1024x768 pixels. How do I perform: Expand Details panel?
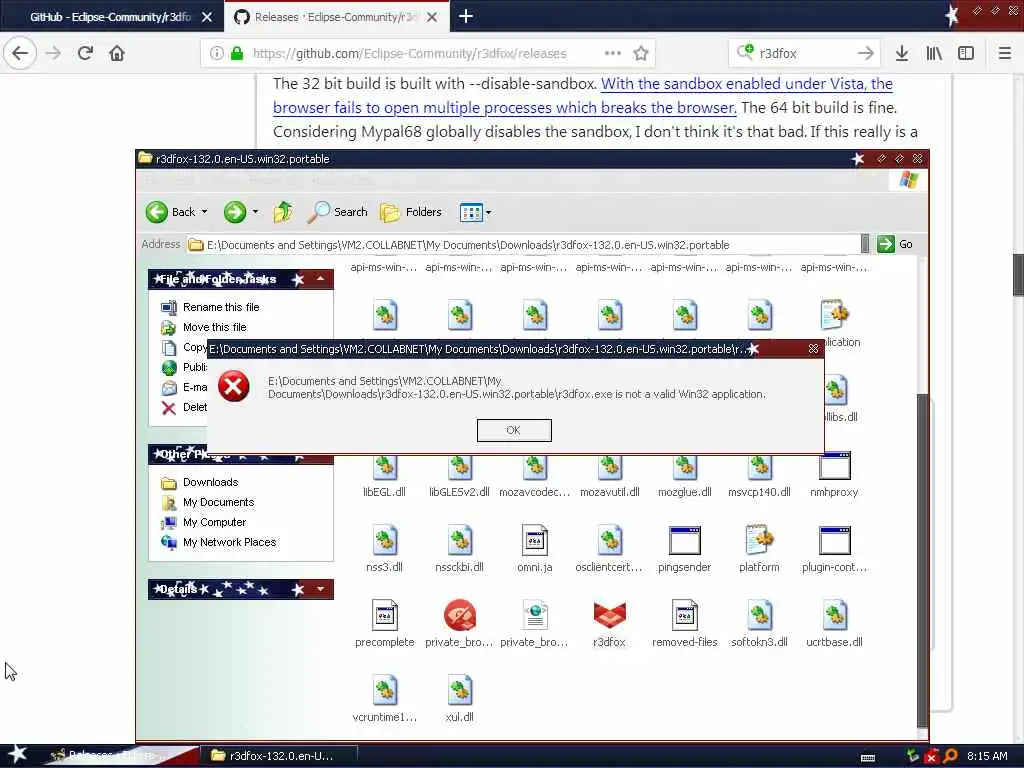coord(320,589)
